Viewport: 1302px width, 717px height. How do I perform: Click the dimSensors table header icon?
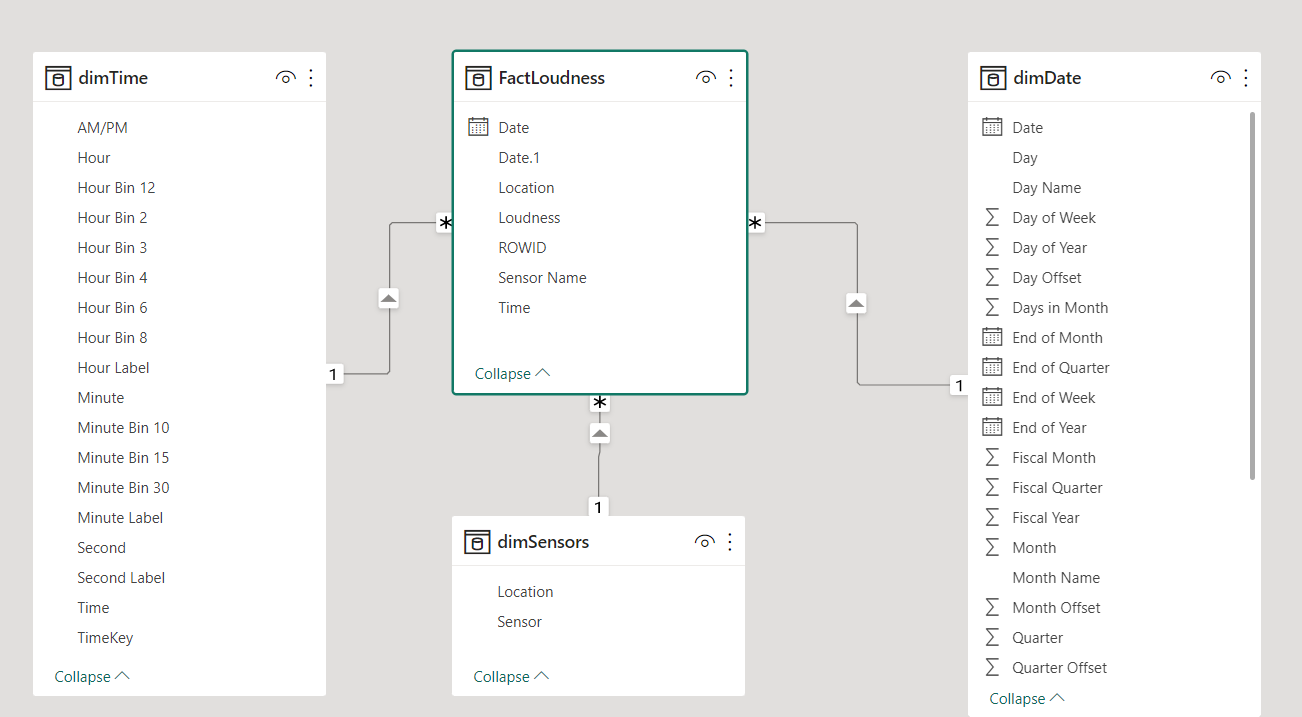pyautogui.click(x=477, y=542)
